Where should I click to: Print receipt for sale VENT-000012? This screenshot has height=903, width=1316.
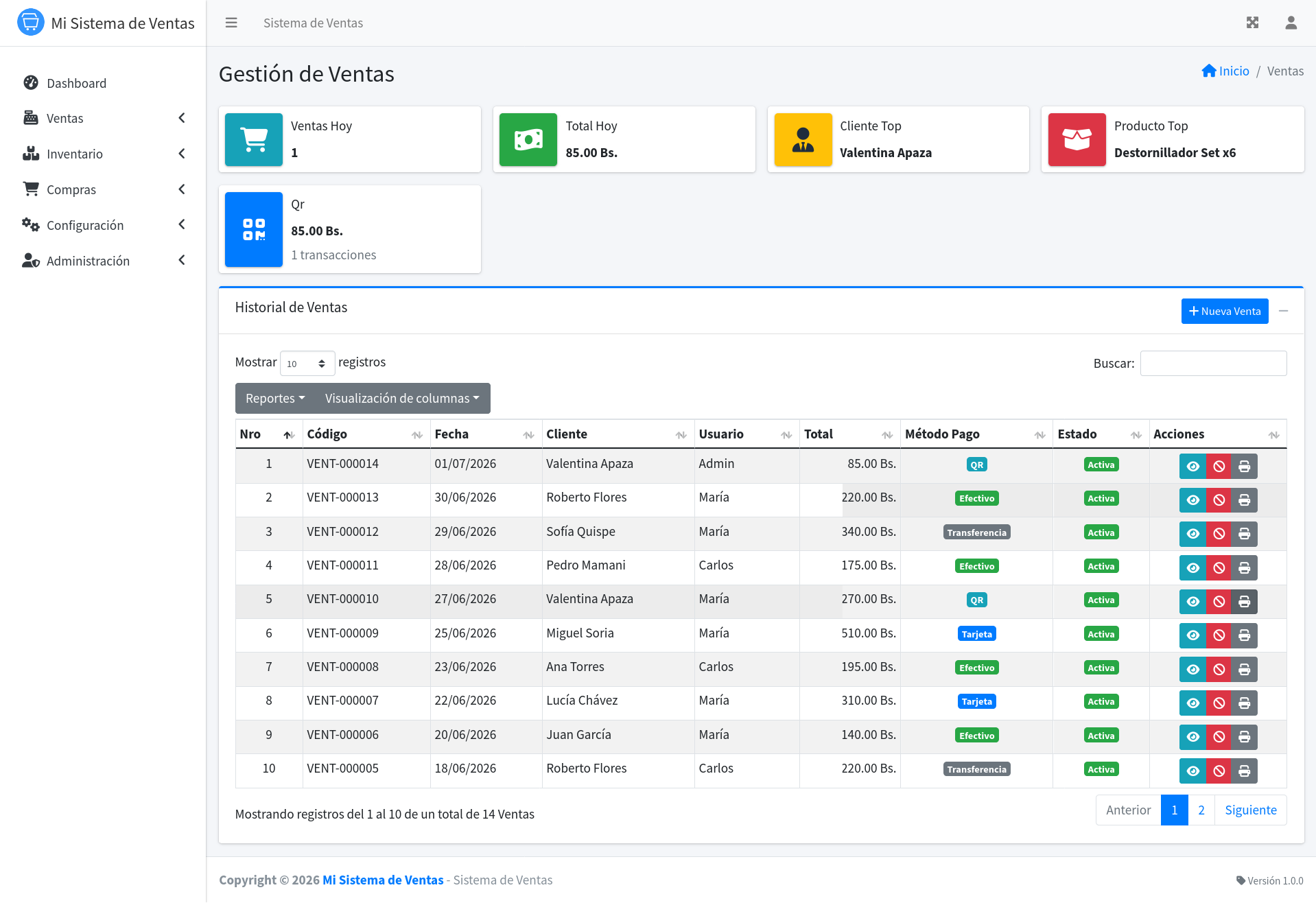[x=1244, y=534]
